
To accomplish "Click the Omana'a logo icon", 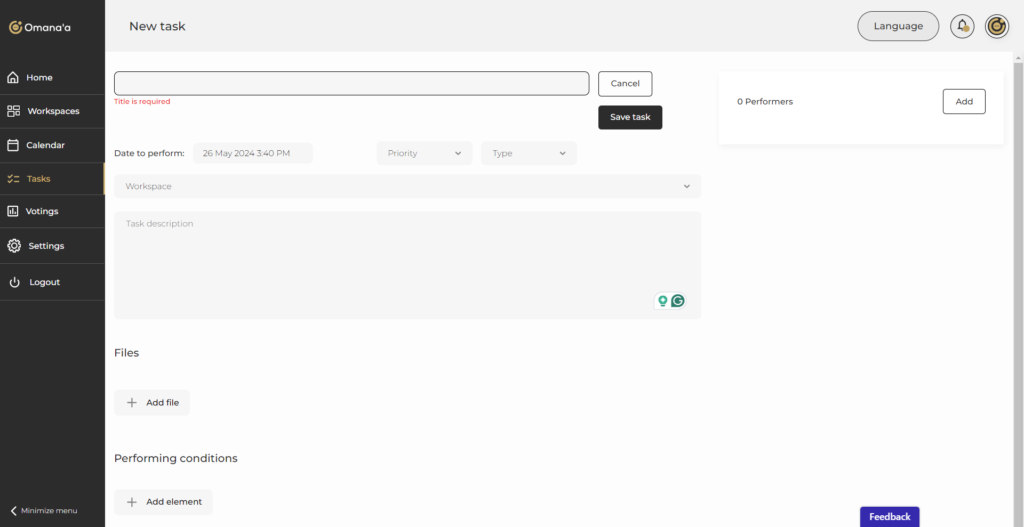I will click(x=16, y=27).
